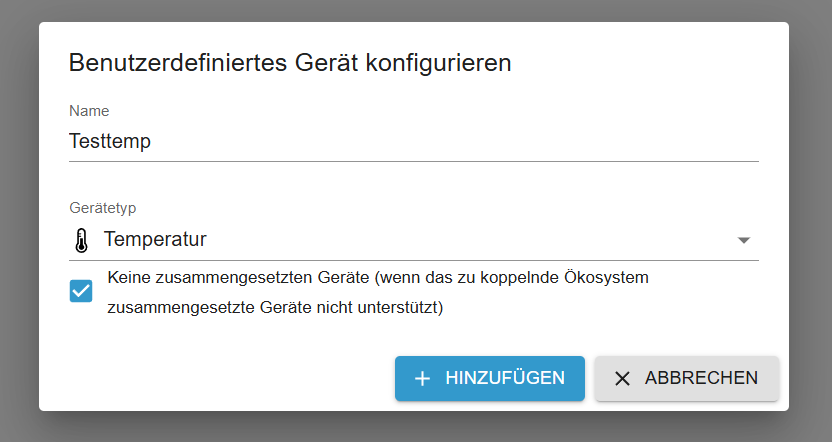The width and height of the screenshot is (832, 442).
Task: Open the Temperatur device type selector
Action: [x=156, y=240]
